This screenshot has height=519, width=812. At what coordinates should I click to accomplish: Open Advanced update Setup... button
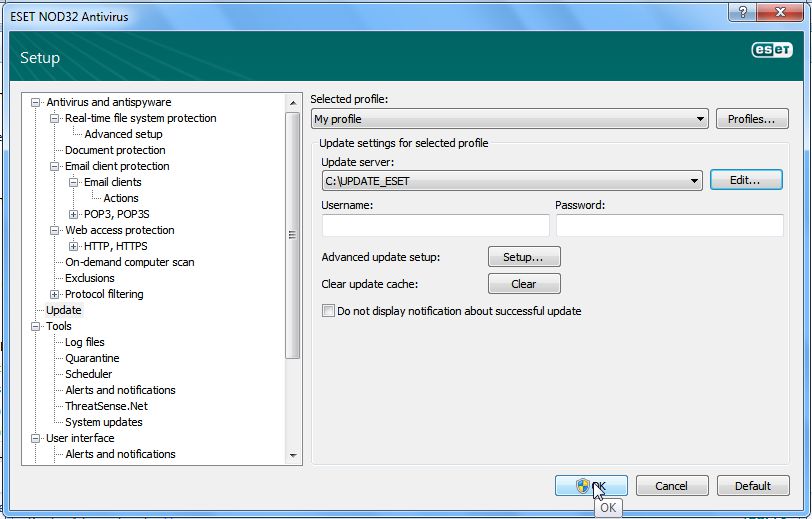tap(524, 257)
